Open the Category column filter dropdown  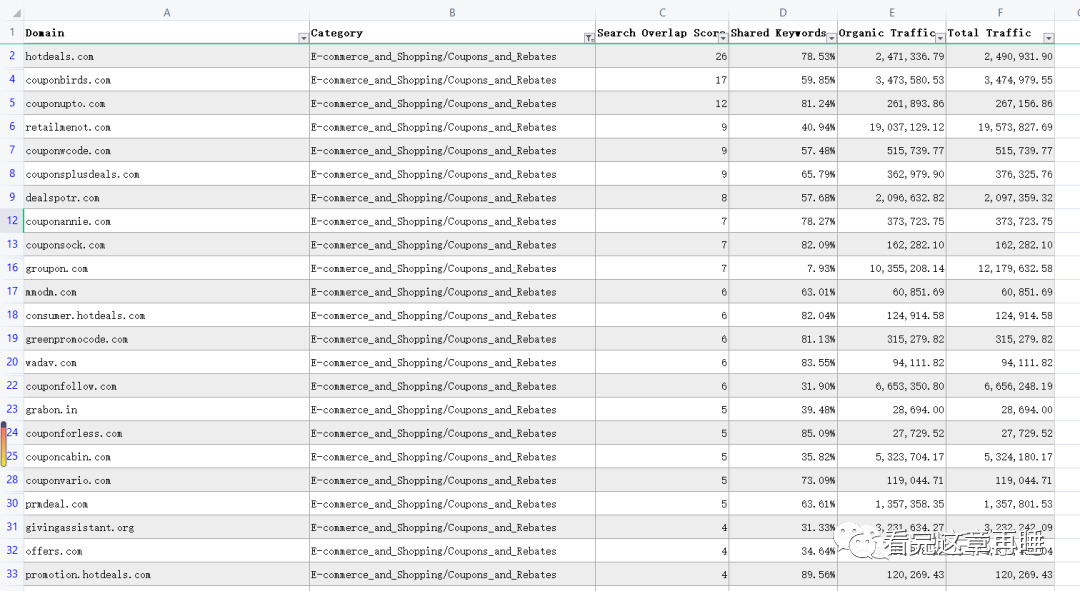589,38
